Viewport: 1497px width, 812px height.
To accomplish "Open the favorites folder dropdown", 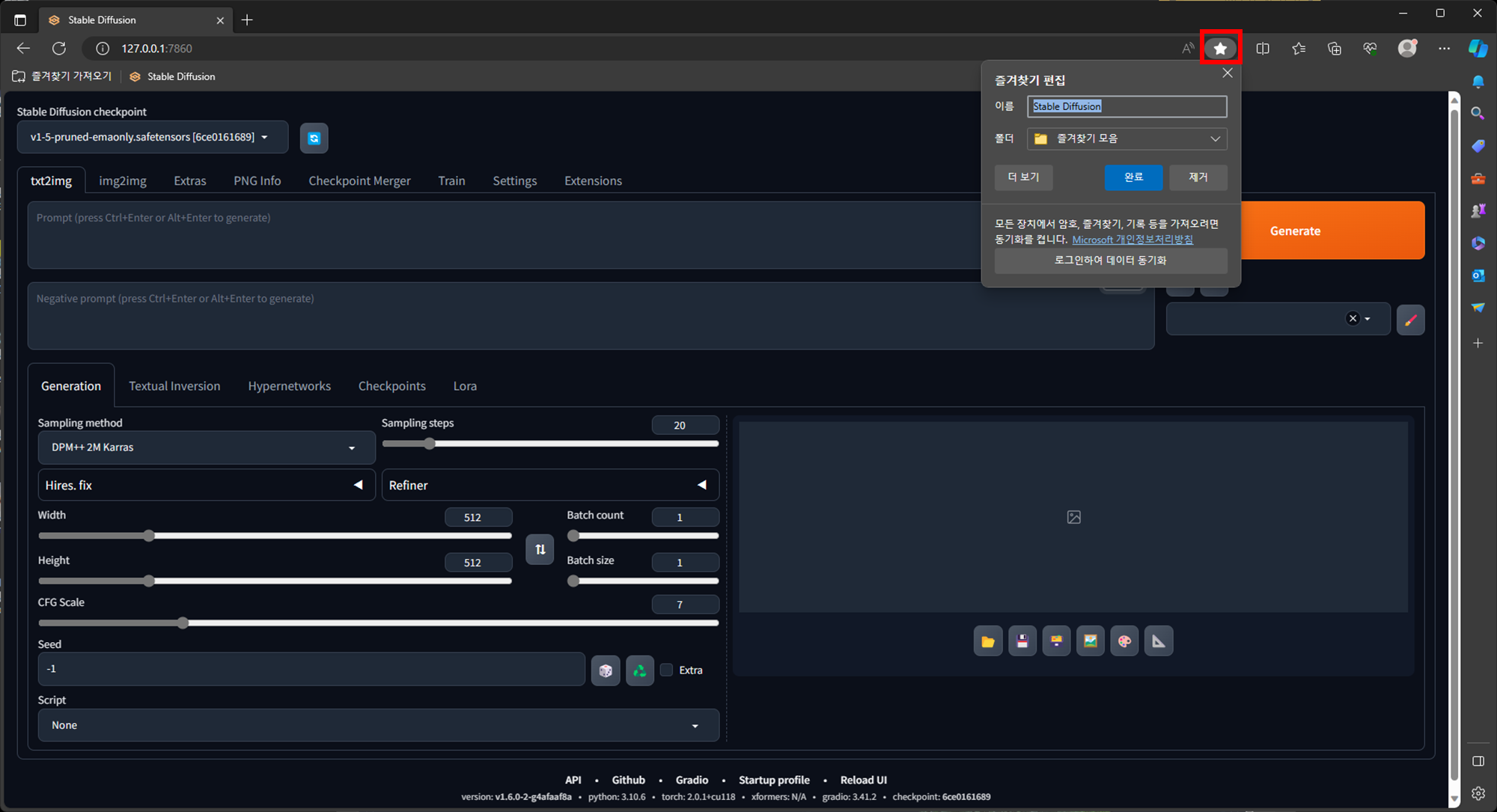I will (1127, 138).
